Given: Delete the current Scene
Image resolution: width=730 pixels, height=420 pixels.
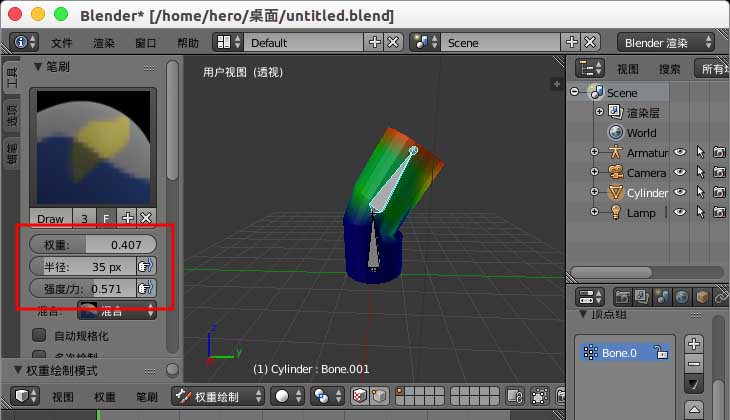Looking at the screenshot, I should click(x=590, y=42).
